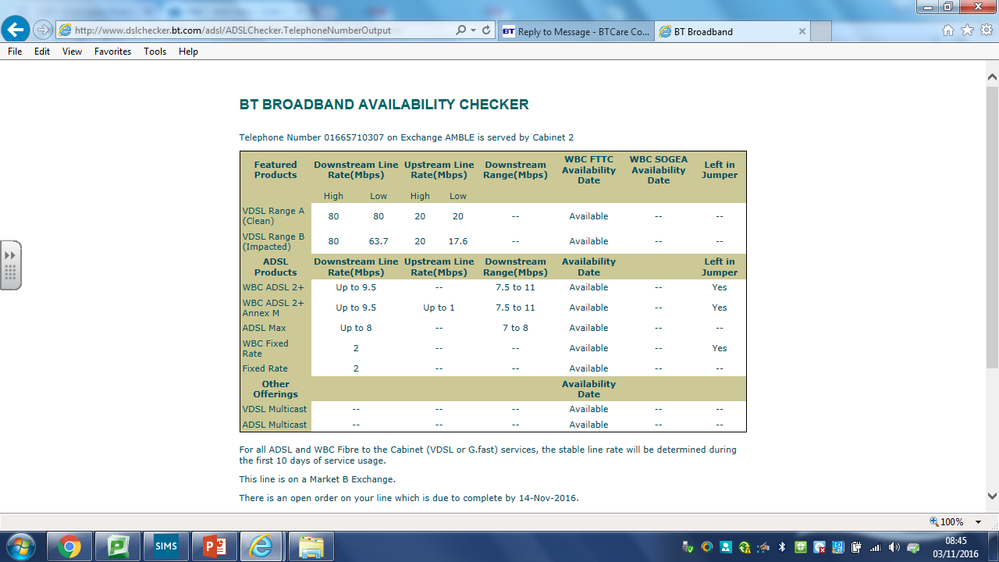Open the green P application on taskbar
The image size is (999, 562).
click(x=118, y=547)
